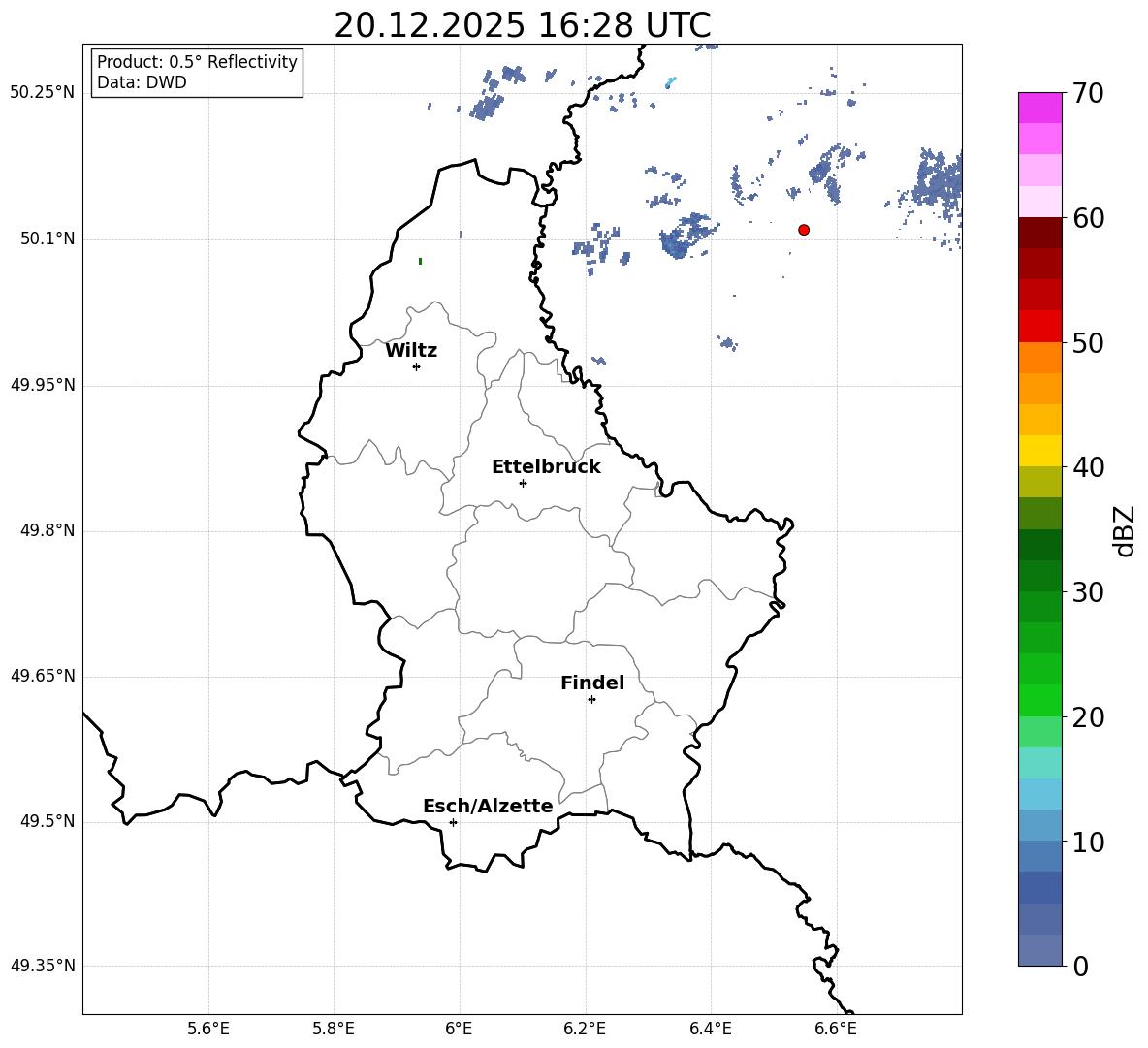Click the 49.65°N latitude label

[x=43, y=676]
